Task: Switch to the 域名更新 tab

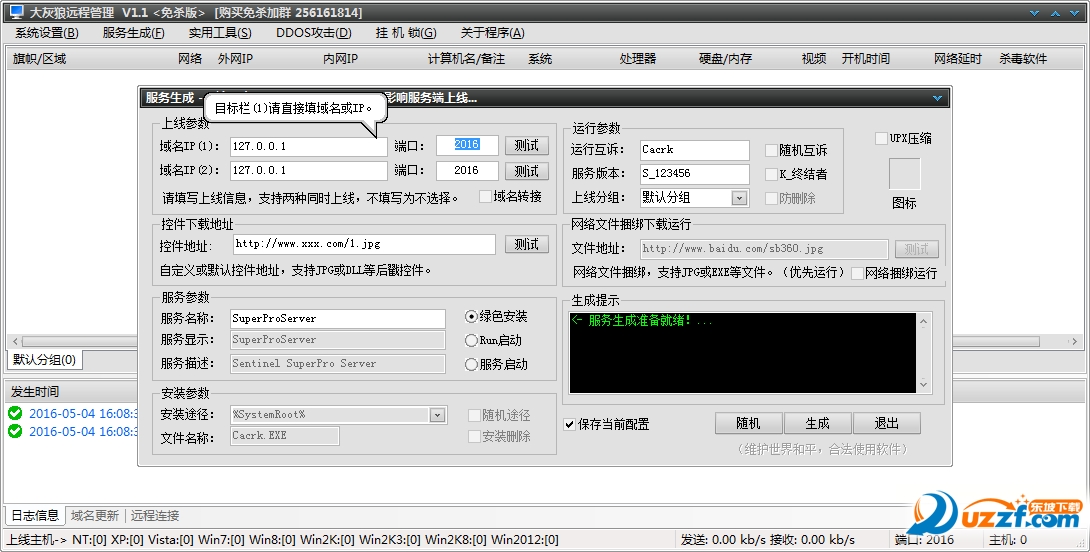Action: [x=95, y=515]
